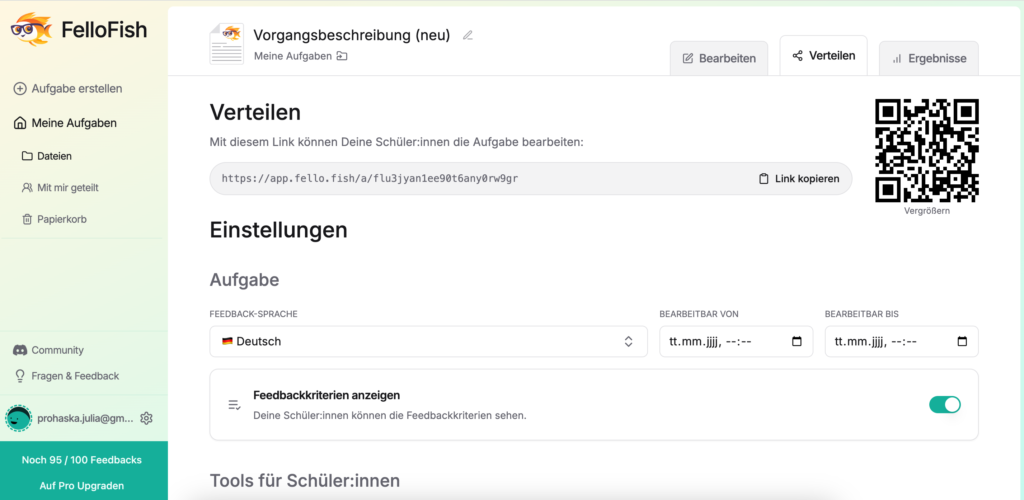Viewport: 1024px width, 500px height.
Task: Click the calendar icon in Bearbeitbar bis
Action: click(961, 341)
